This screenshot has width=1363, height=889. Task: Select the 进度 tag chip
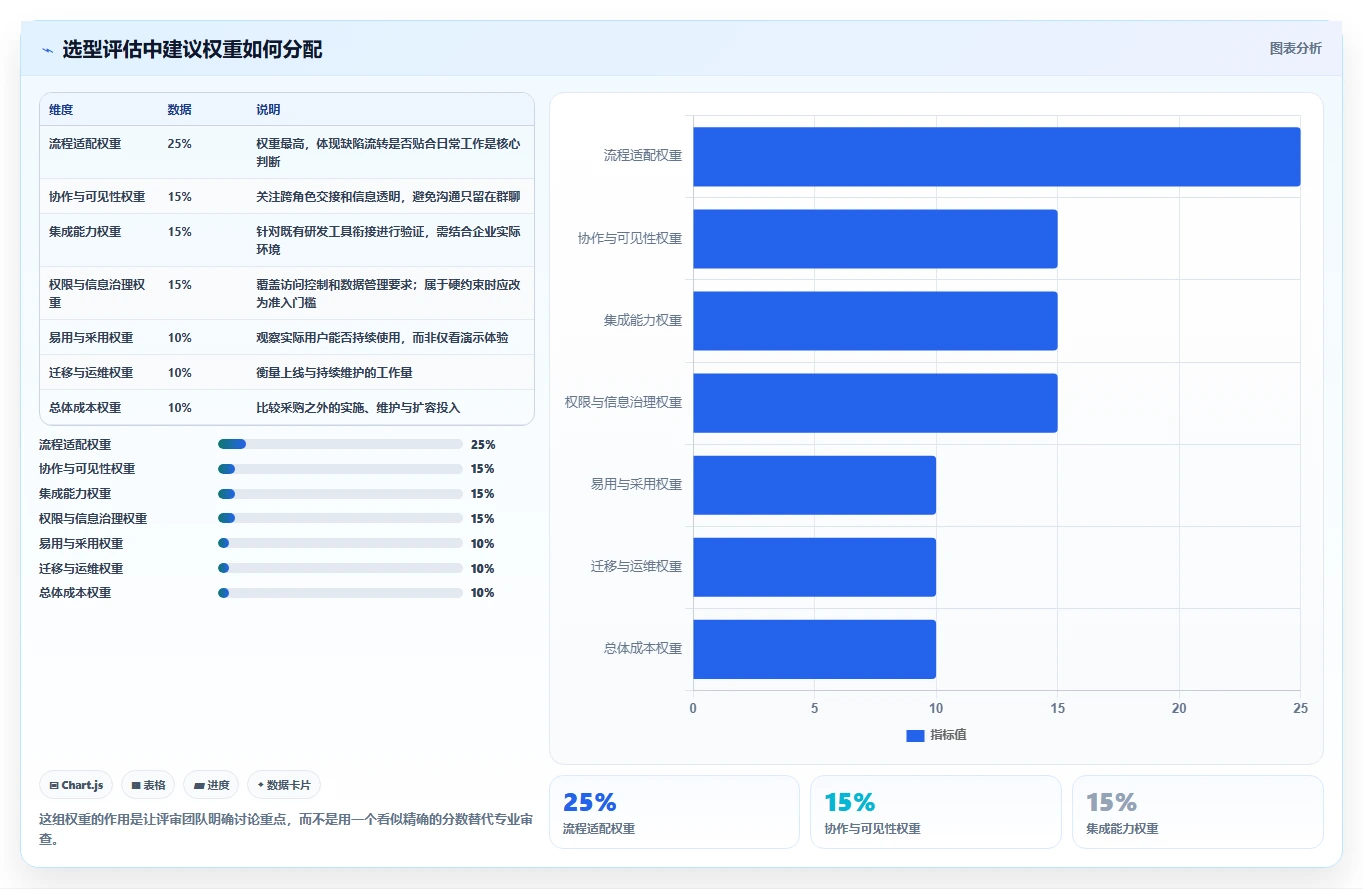(211, 785)
